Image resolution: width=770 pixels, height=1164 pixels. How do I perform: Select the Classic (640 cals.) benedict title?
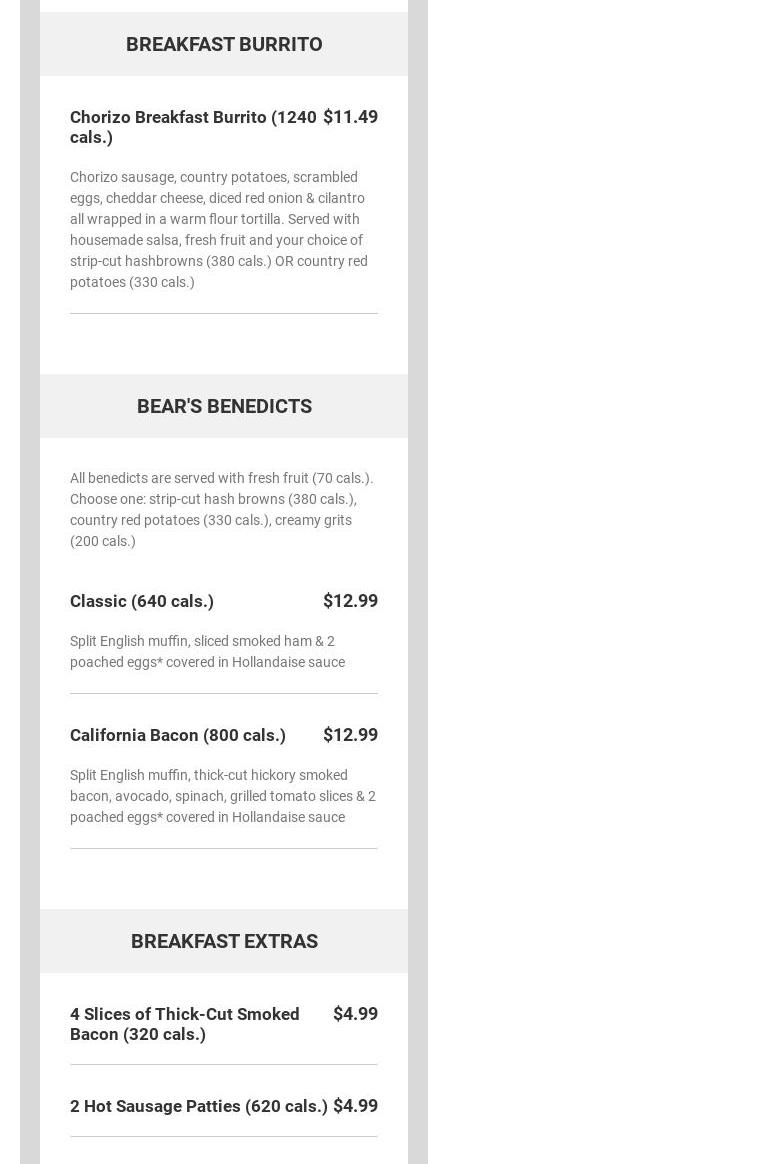[142, 601]
